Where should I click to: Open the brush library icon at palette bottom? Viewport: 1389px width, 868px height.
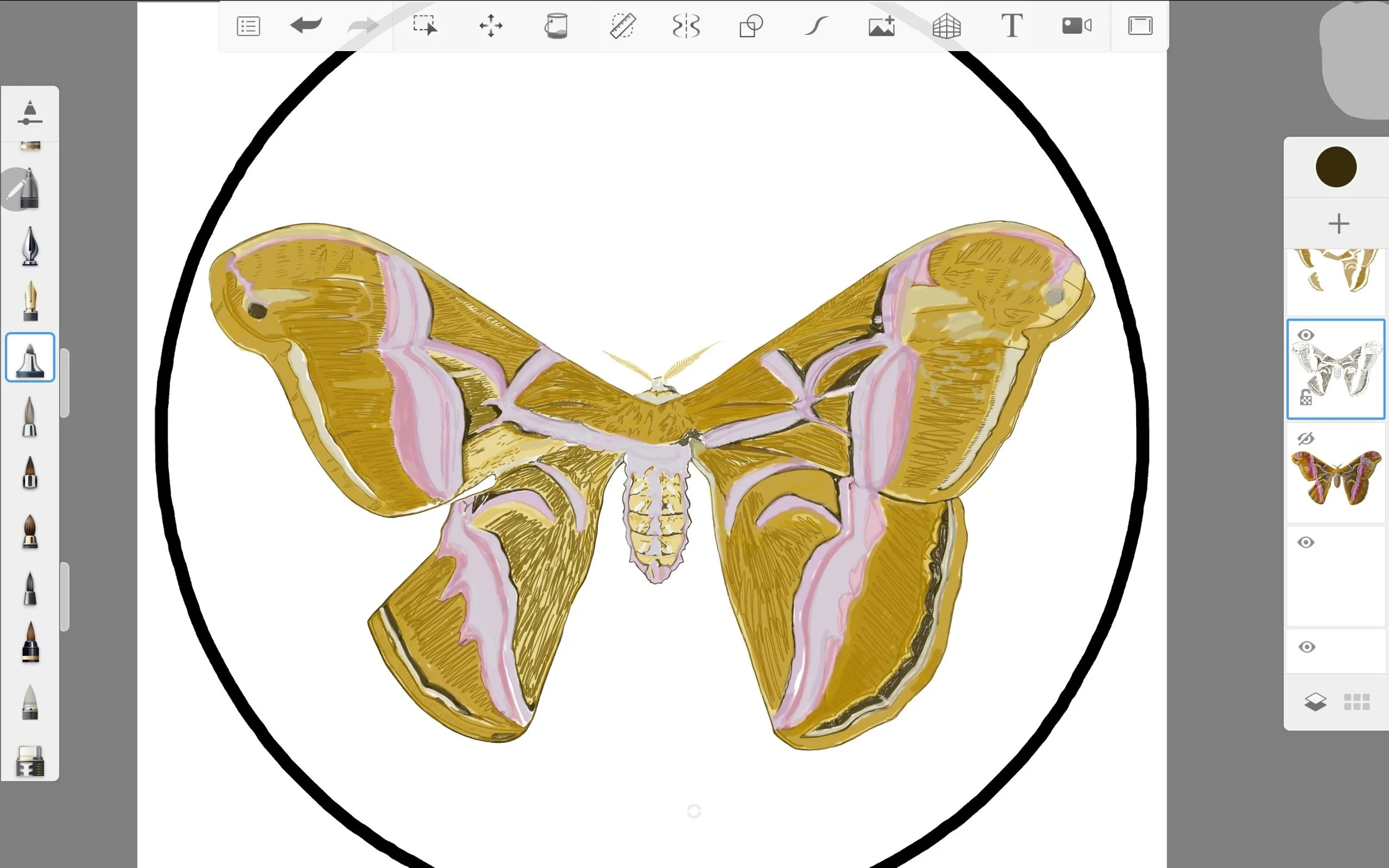[x=30, y=761]
